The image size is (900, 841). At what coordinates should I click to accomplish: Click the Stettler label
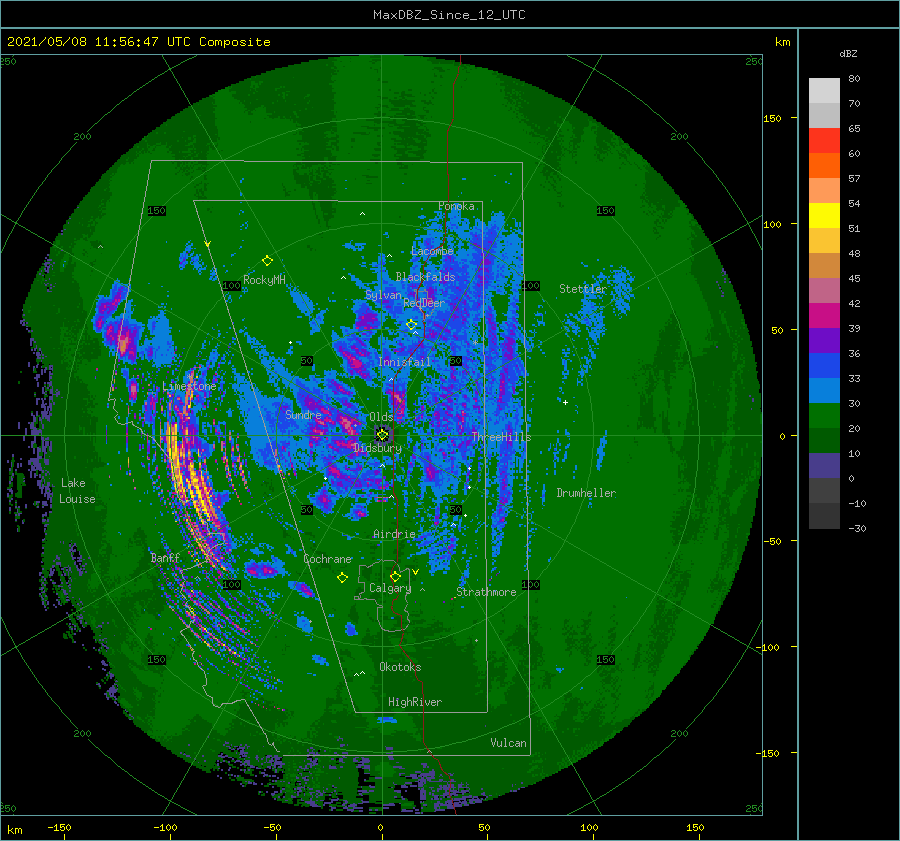583,289
